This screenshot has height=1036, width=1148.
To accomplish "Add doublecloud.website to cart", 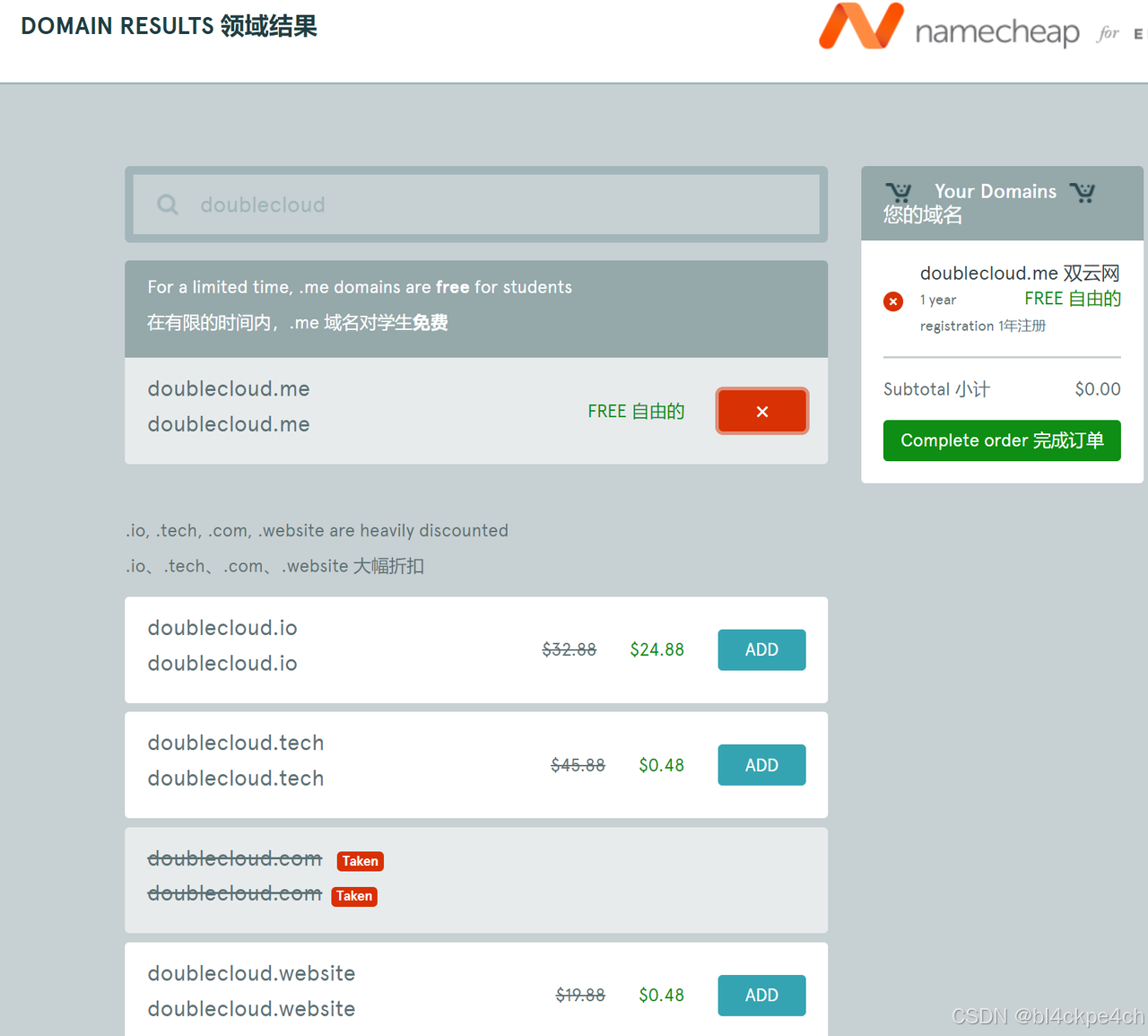I will click(761, 995).
